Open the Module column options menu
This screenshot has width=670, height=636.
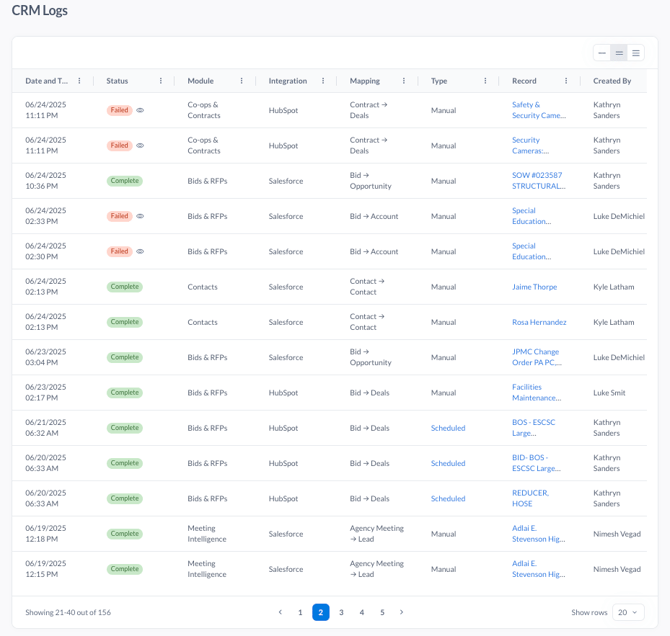tap(241, 81)
